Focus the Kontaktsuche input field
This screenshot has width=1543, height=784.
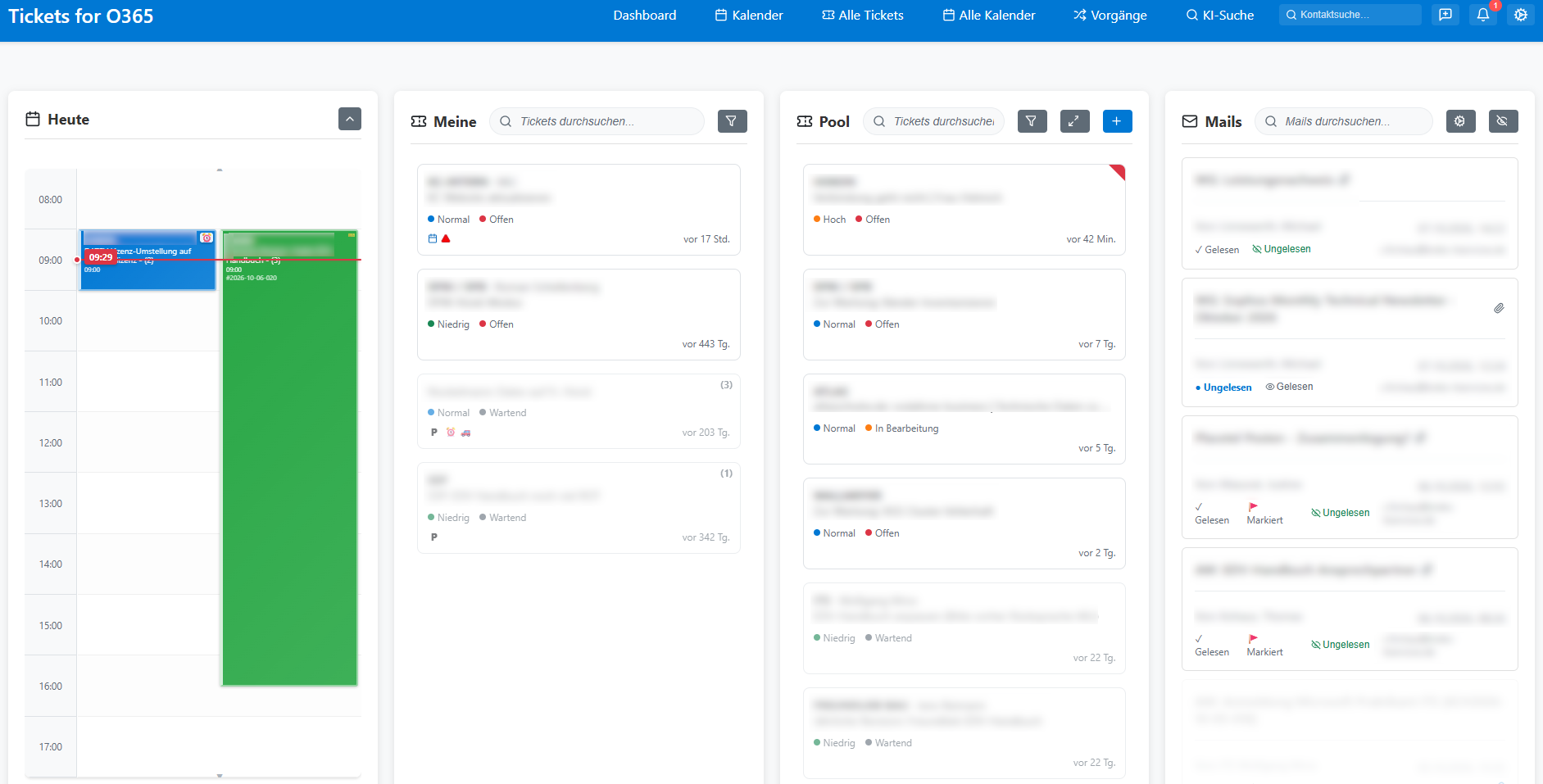[x=1350, y=15]
